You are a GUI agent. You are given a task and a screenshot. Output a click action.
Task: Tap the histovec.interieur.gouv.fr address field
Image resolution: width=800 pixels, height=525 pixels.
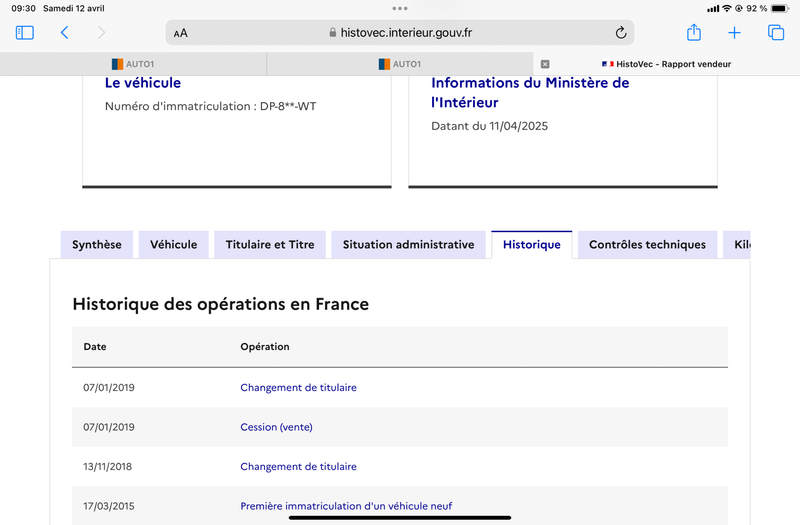400,33
